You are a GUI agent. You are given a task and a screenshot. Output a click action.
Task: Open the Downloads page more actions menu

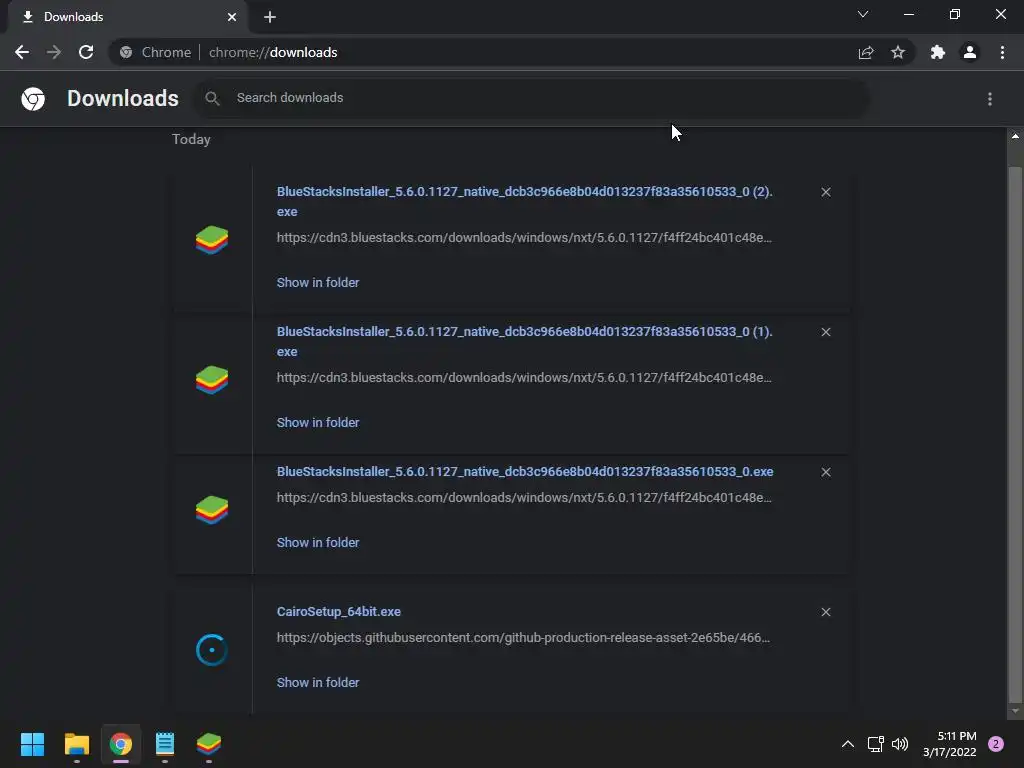[990, 99]
